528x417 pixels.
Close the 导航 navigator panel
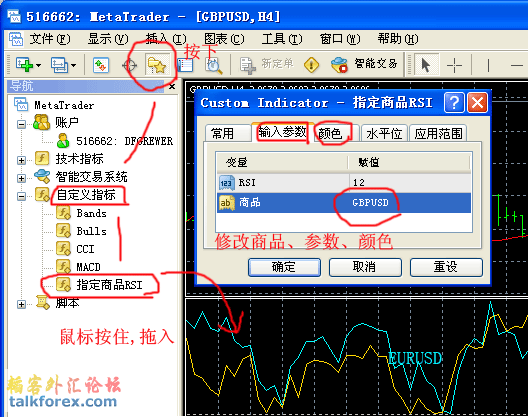[x=172, y=87]
